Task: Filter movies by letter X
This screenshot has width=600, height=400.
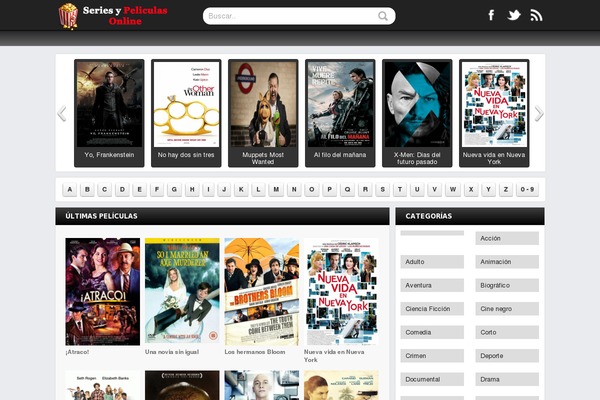Action: coord(471,189)
